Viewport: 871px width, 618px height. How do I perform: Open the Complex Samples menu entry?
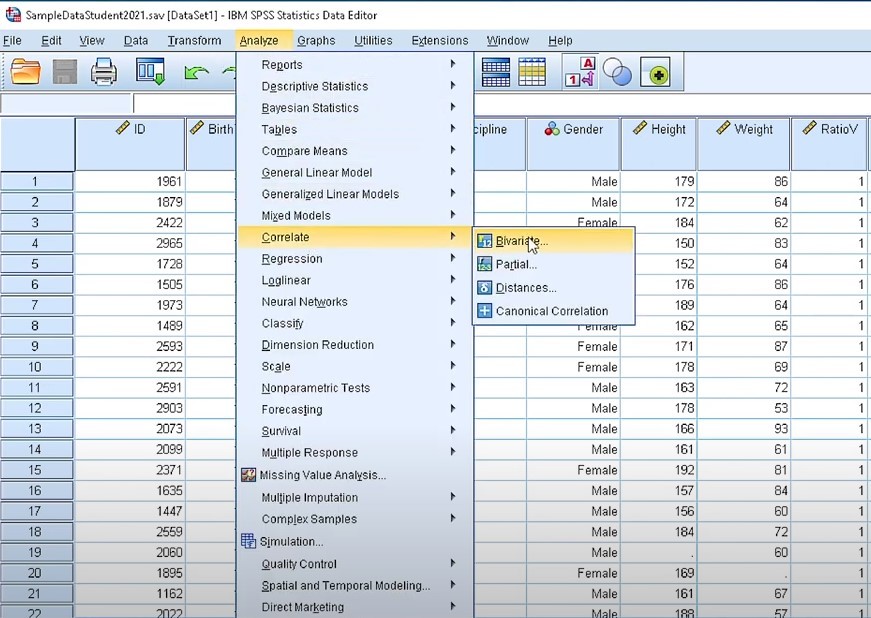[x=356, y=519]
